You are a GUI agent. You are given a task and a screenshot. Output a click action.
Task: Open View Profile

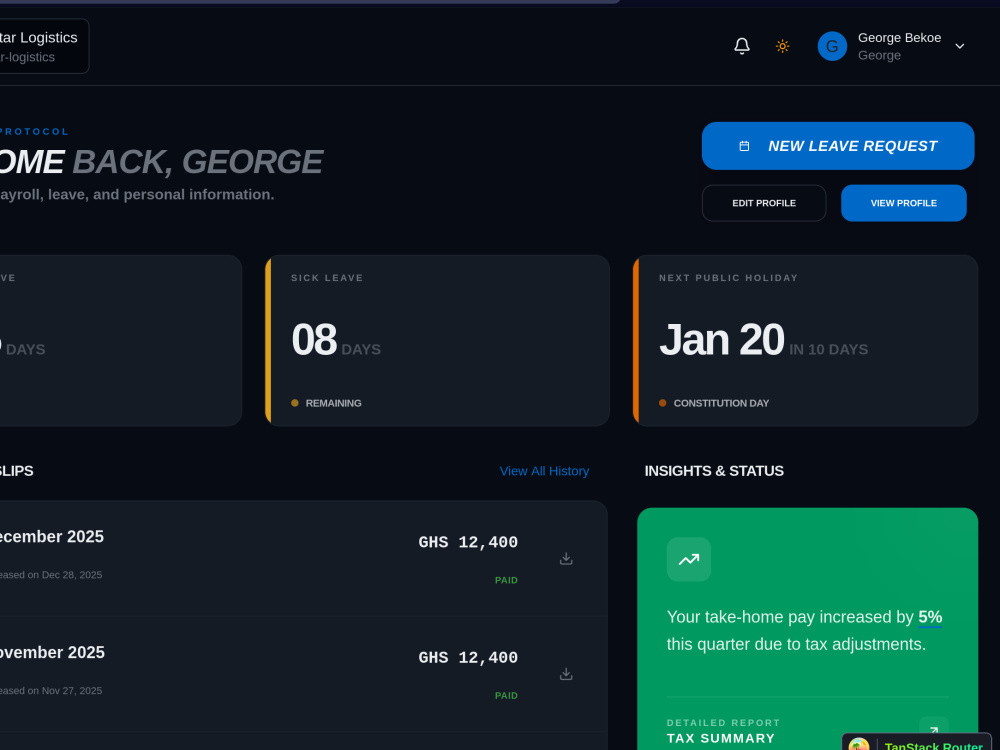[x=904, y=203]
